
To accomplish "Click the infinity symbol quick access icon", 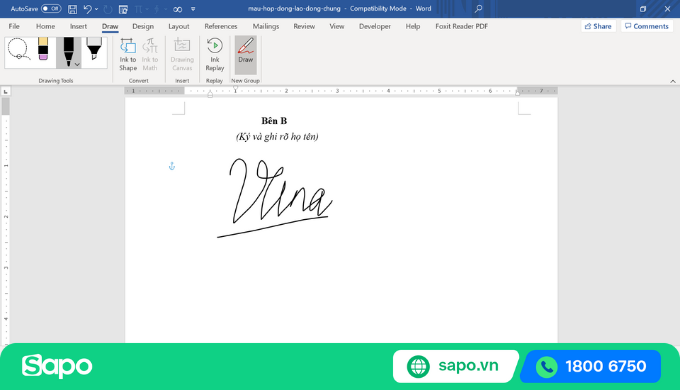I will (177, 9).
